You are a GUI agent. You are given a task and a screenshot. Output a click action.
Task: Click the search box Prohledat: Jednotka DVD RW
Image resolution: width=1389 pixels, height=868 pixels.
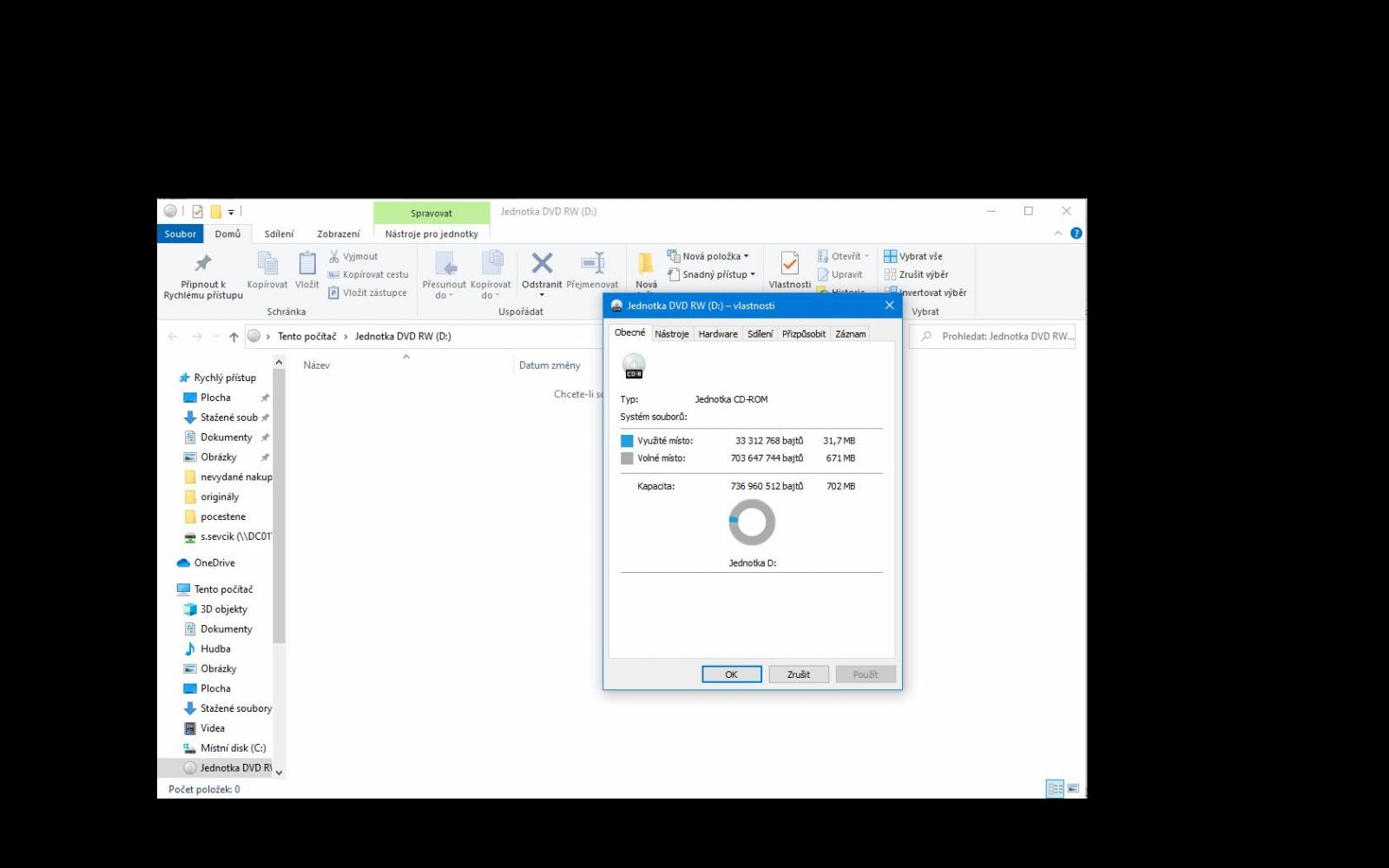[992, 337]
